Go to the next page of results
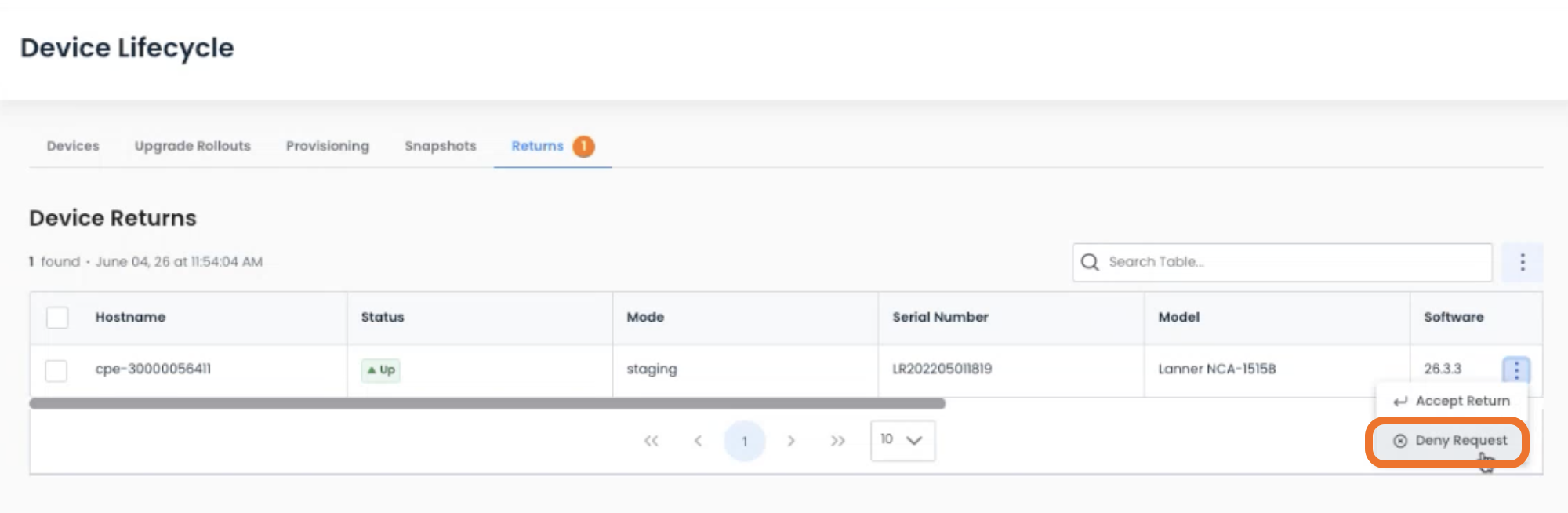 pyautogui.click(x=791, y=441)
